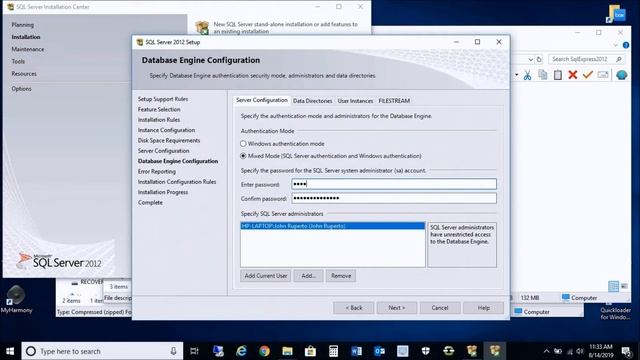Expand the File Explorer ribbon chevron
The image size is (640, 360).
pyautogui.click(x=616, y=45)
